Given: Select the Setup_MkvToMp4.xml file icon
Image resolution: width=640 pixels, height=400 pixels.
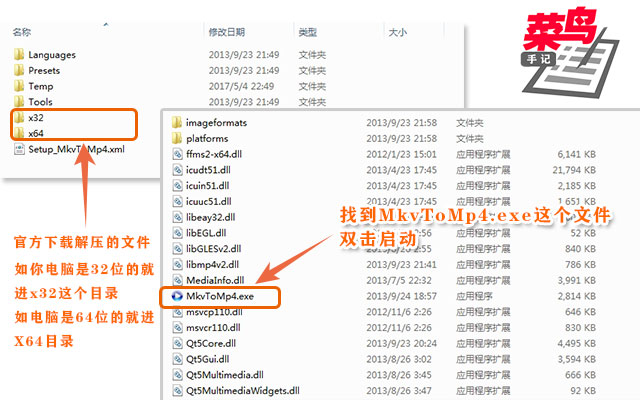Looking at the screenshot, I should [x=19, y=149].
